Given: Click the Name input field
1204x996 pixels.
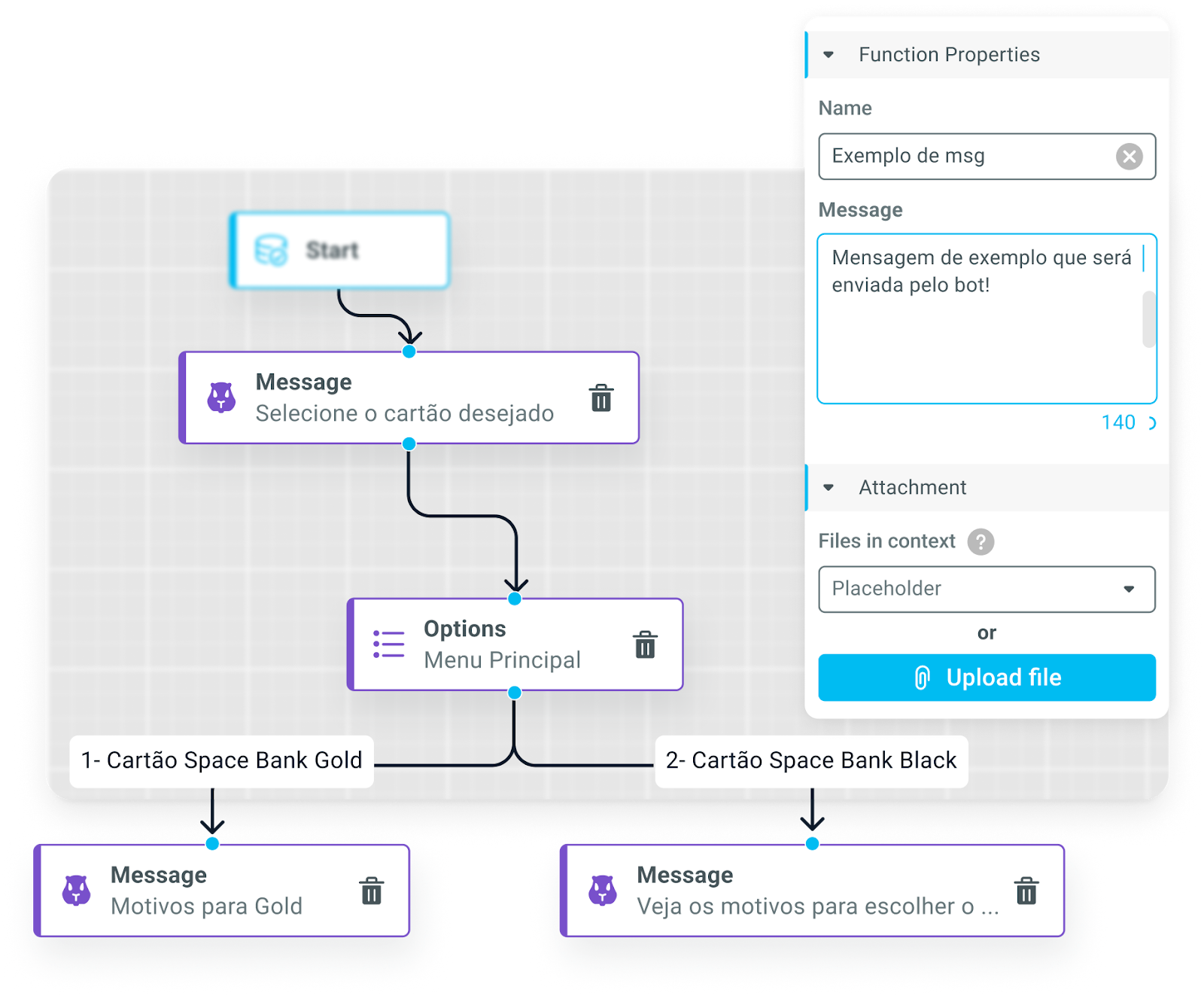Looking at the screenshot, I should click(x=967, y=157).
